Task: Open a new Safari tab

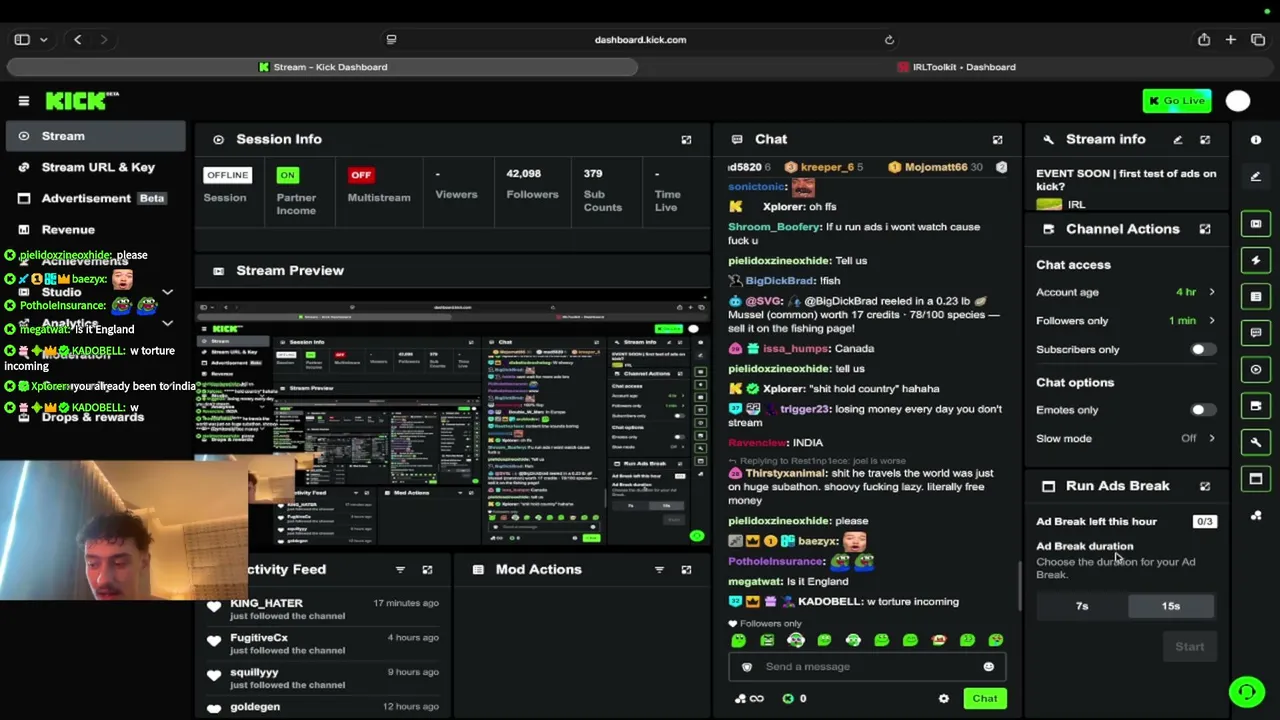Action: tap(1231, 40)
